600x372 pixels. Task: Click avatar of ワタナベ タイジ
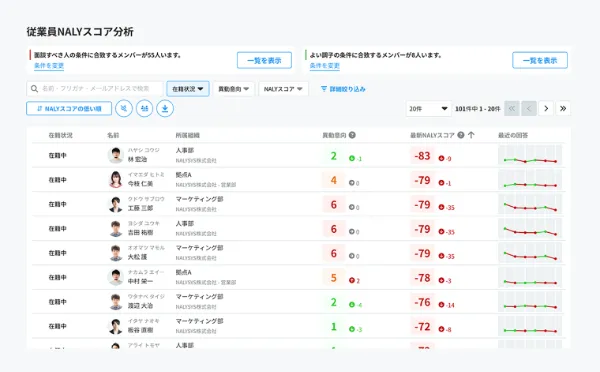[116, 302]
